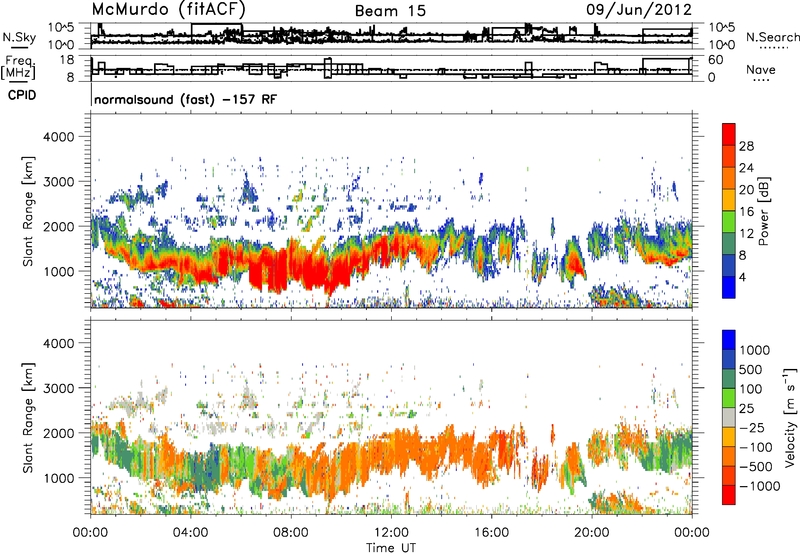Screen dimensions: 800x554
Task: Click the 2000 tick in velocity panel
Action: (x=58, y=433)
